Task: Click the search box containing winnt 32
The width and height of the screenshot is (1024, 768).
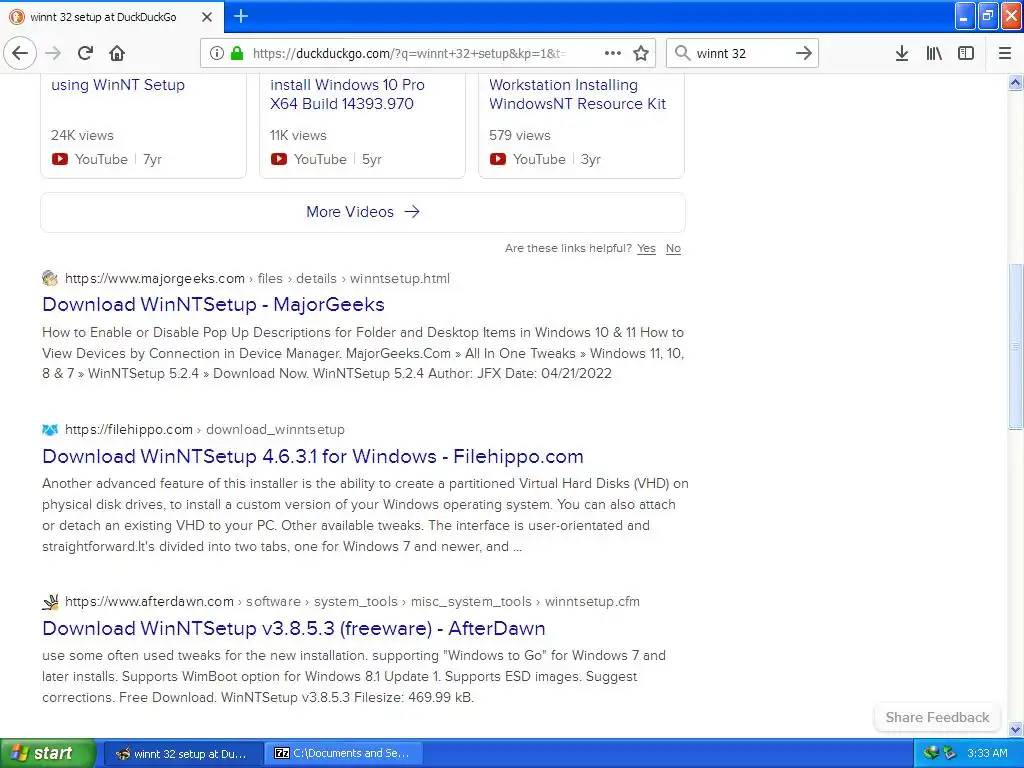Action: coord(742,54)
